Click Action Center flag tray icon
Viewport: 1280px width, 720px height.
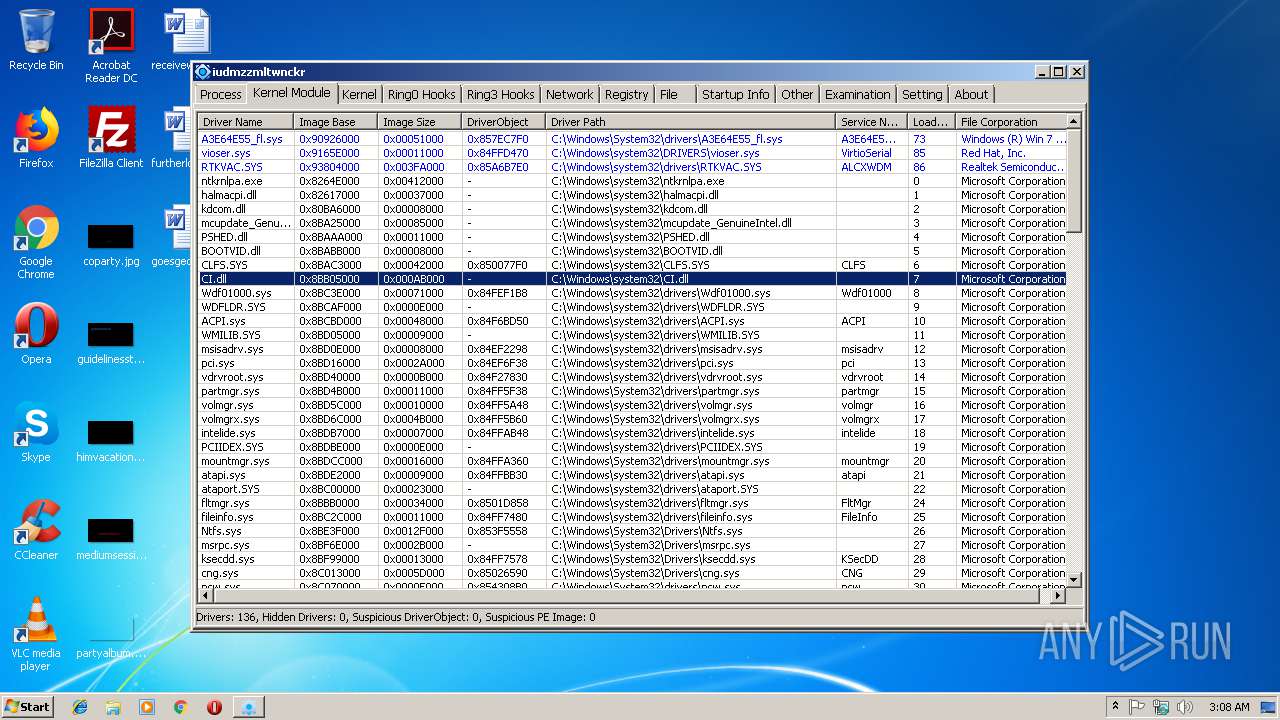(1137, 707)
